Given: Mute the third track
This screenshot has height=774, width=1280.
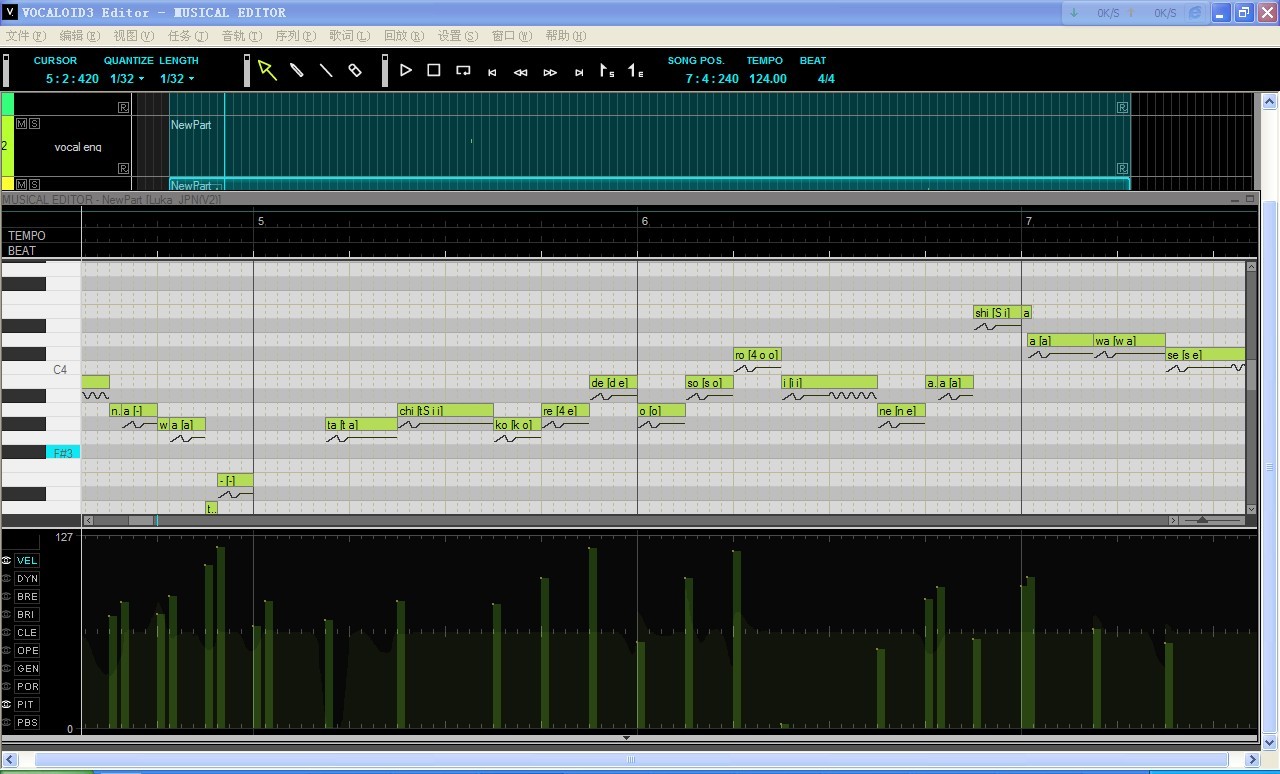Looking at the screenshot, I should point(22,184).
